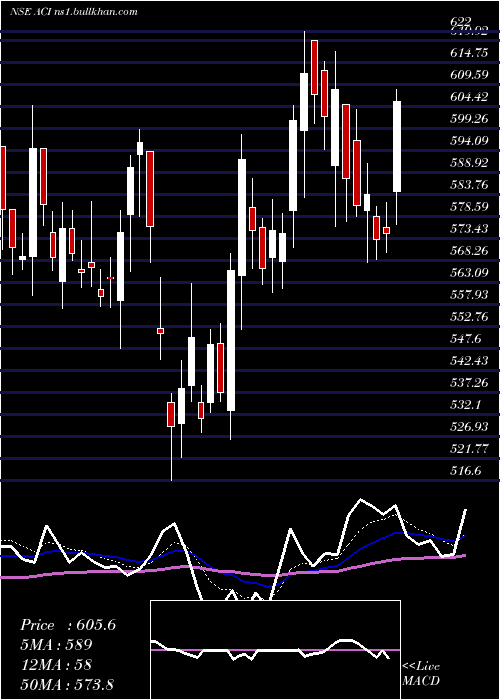Viewport: 500px width, 700px height.
Task: Click inside the MACD inset chart box
Action: click(275, 650)
